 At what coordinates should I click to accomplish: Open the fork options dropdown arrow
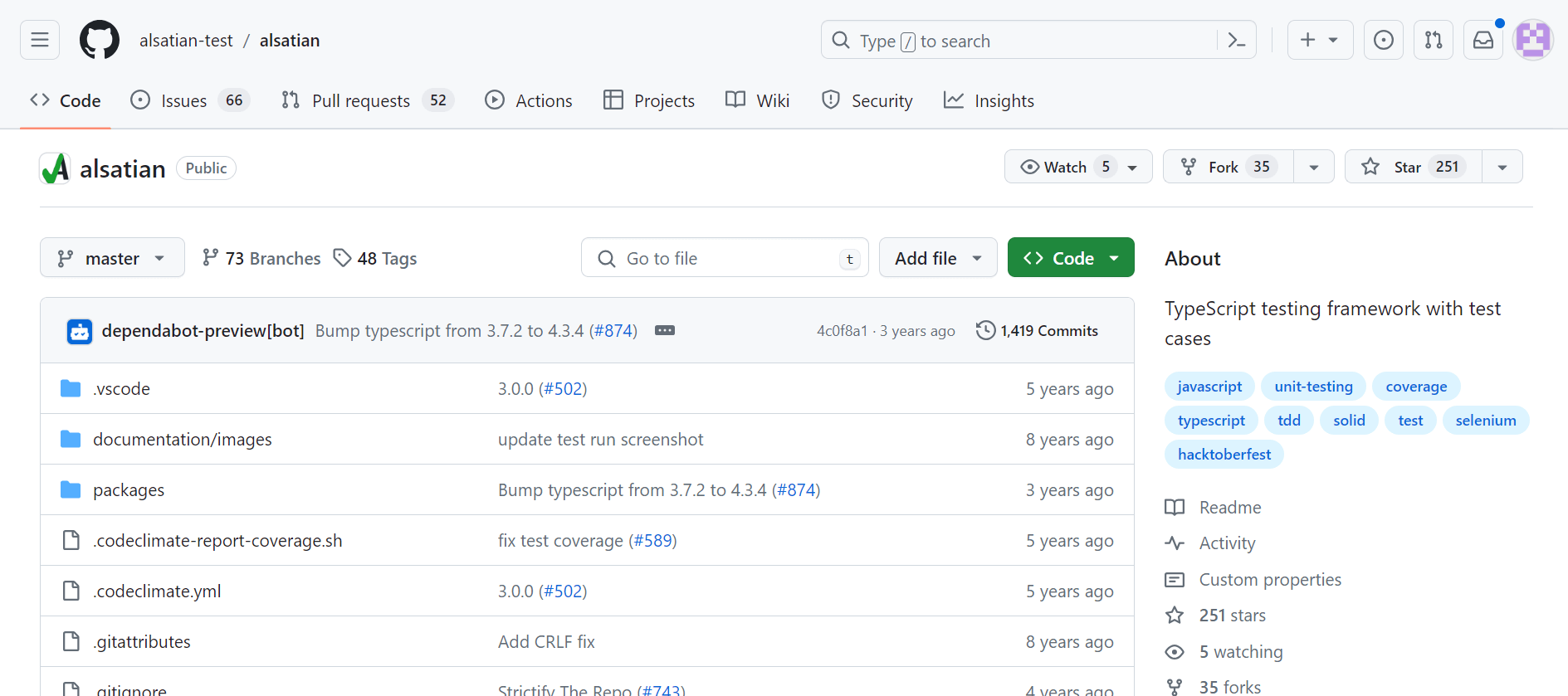coord(1314,167)
